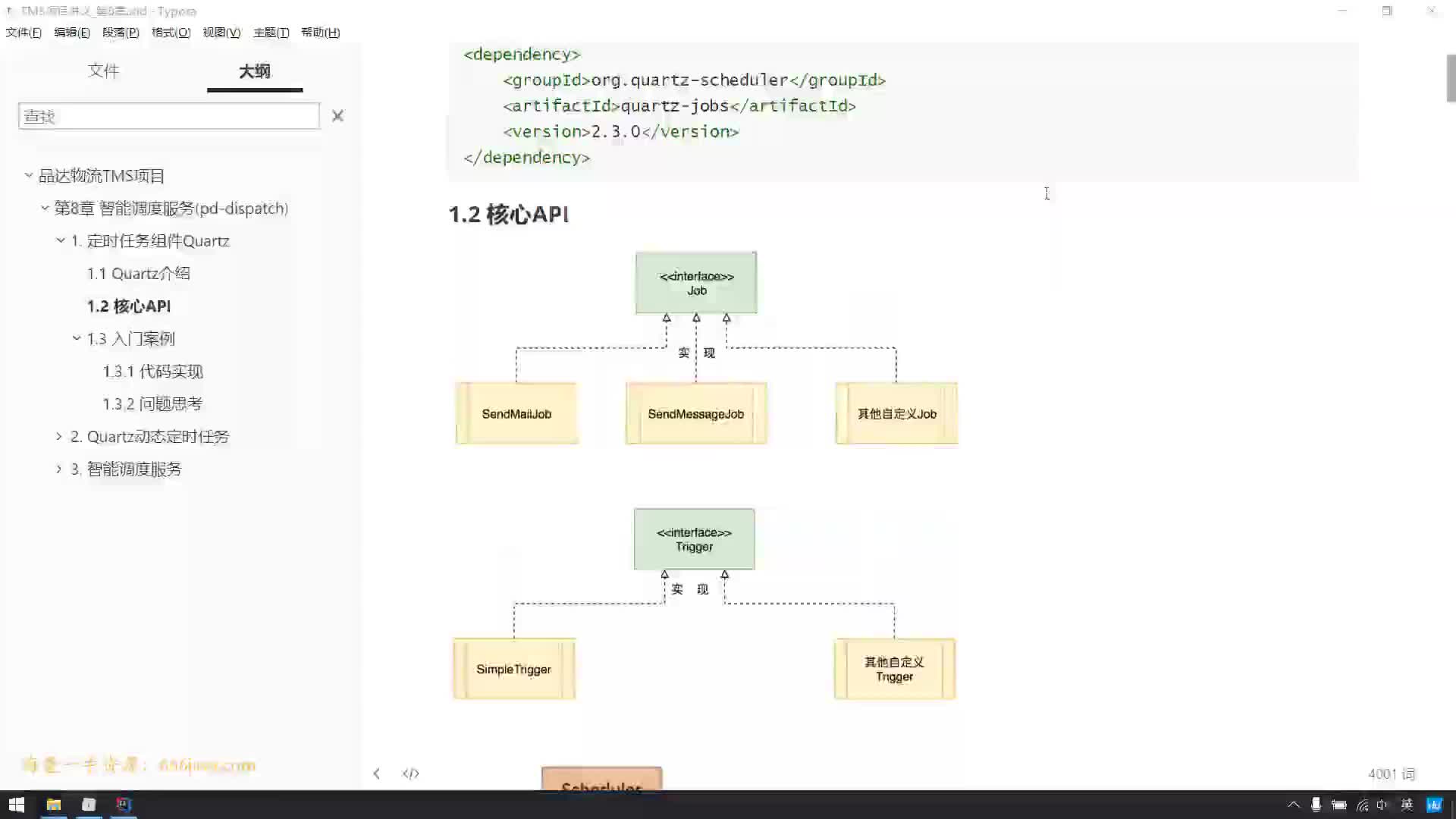Select 品达物流TMS项目 outline heading
Image resolution: width=1456 pixels, height=819 pixels.
(102, 176)
